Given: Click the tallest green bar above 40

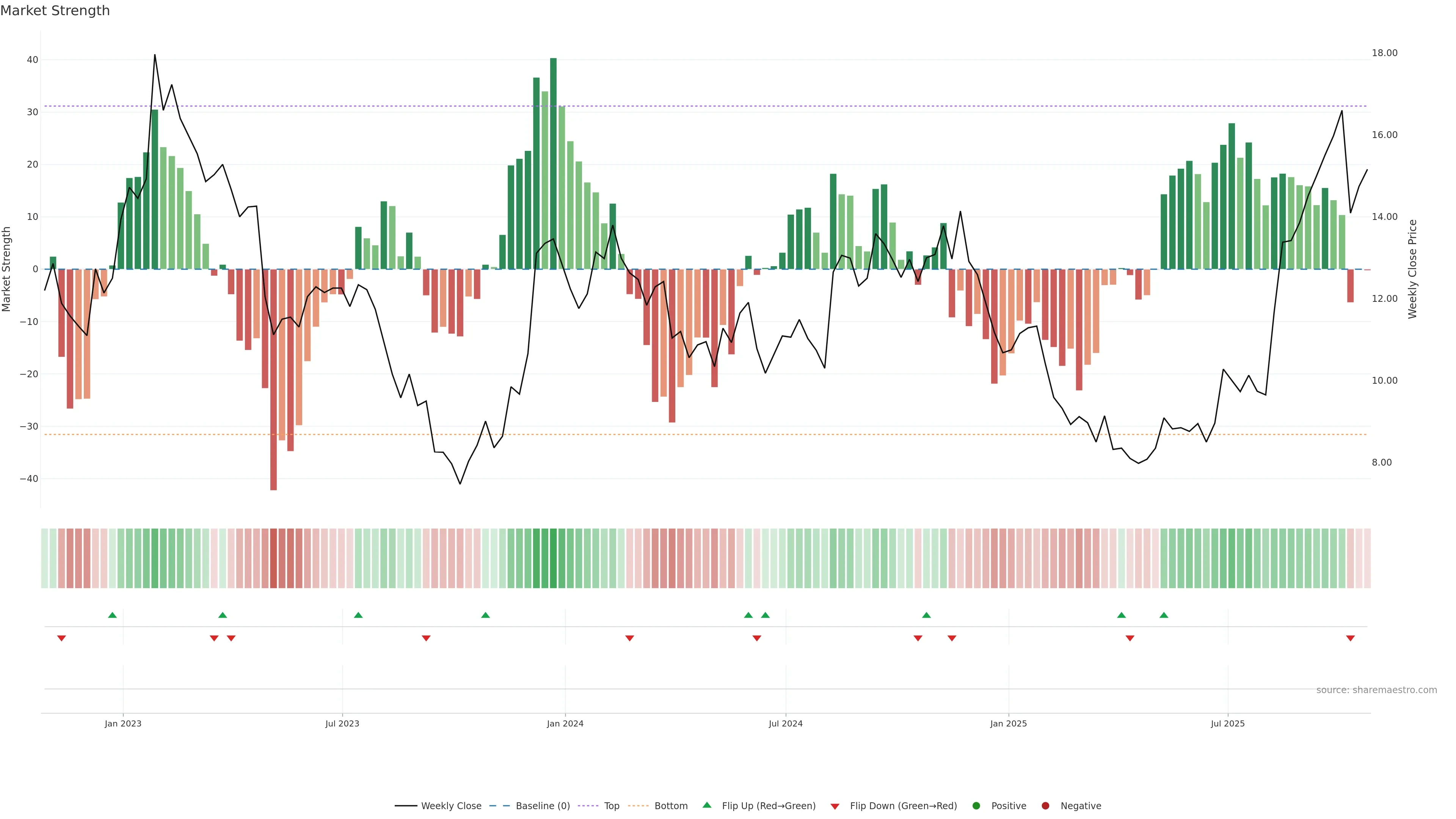Looking at the screenshot, I should pos(553,164).
